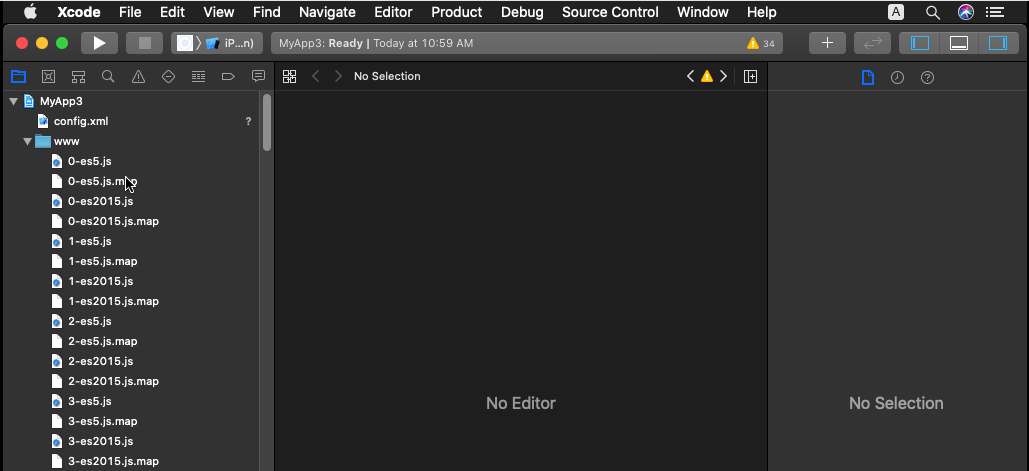Click the navigator vertical scrollbar

[267, 123]
